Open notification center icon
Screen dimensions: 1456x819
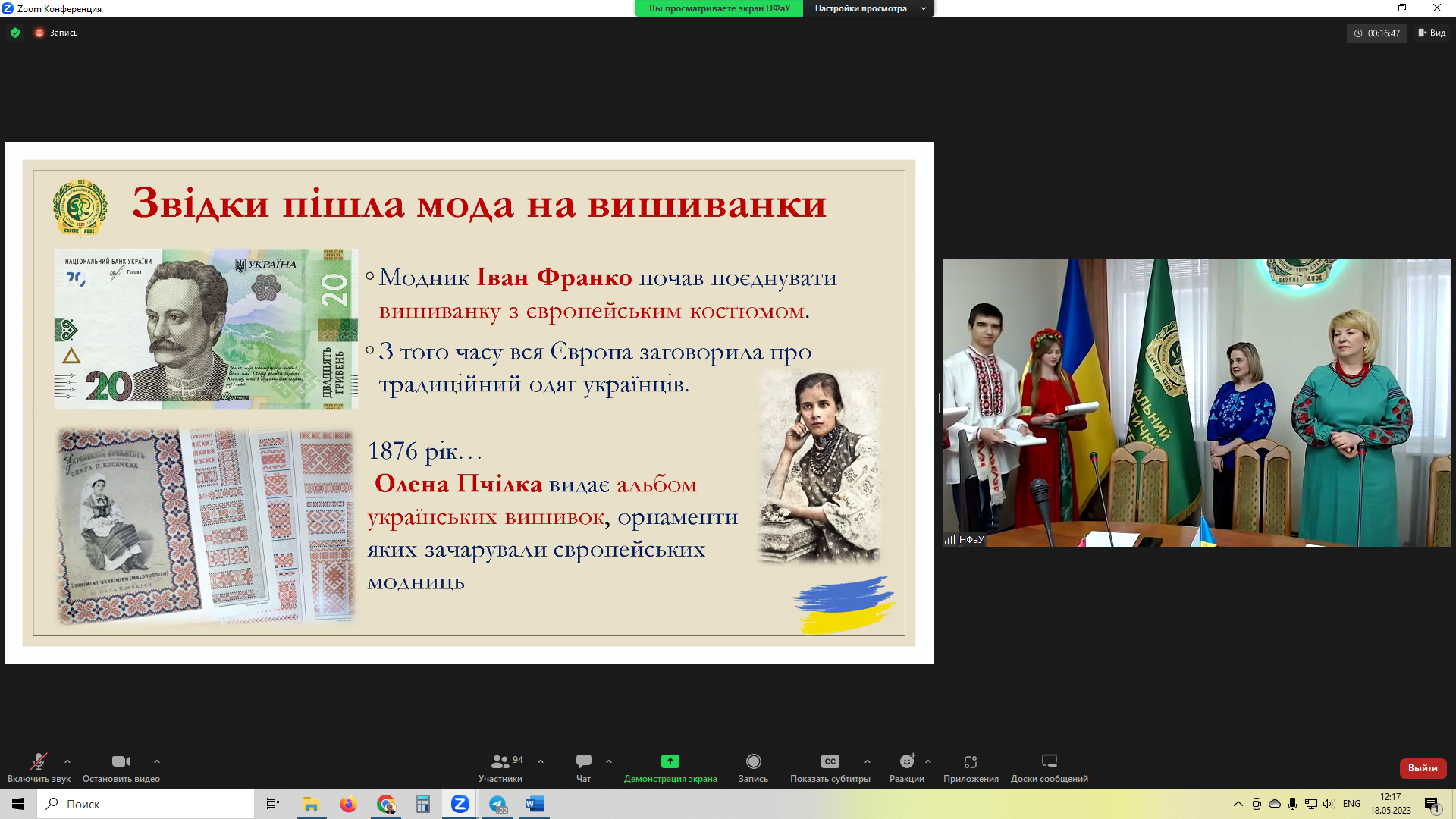point(1432,804)
